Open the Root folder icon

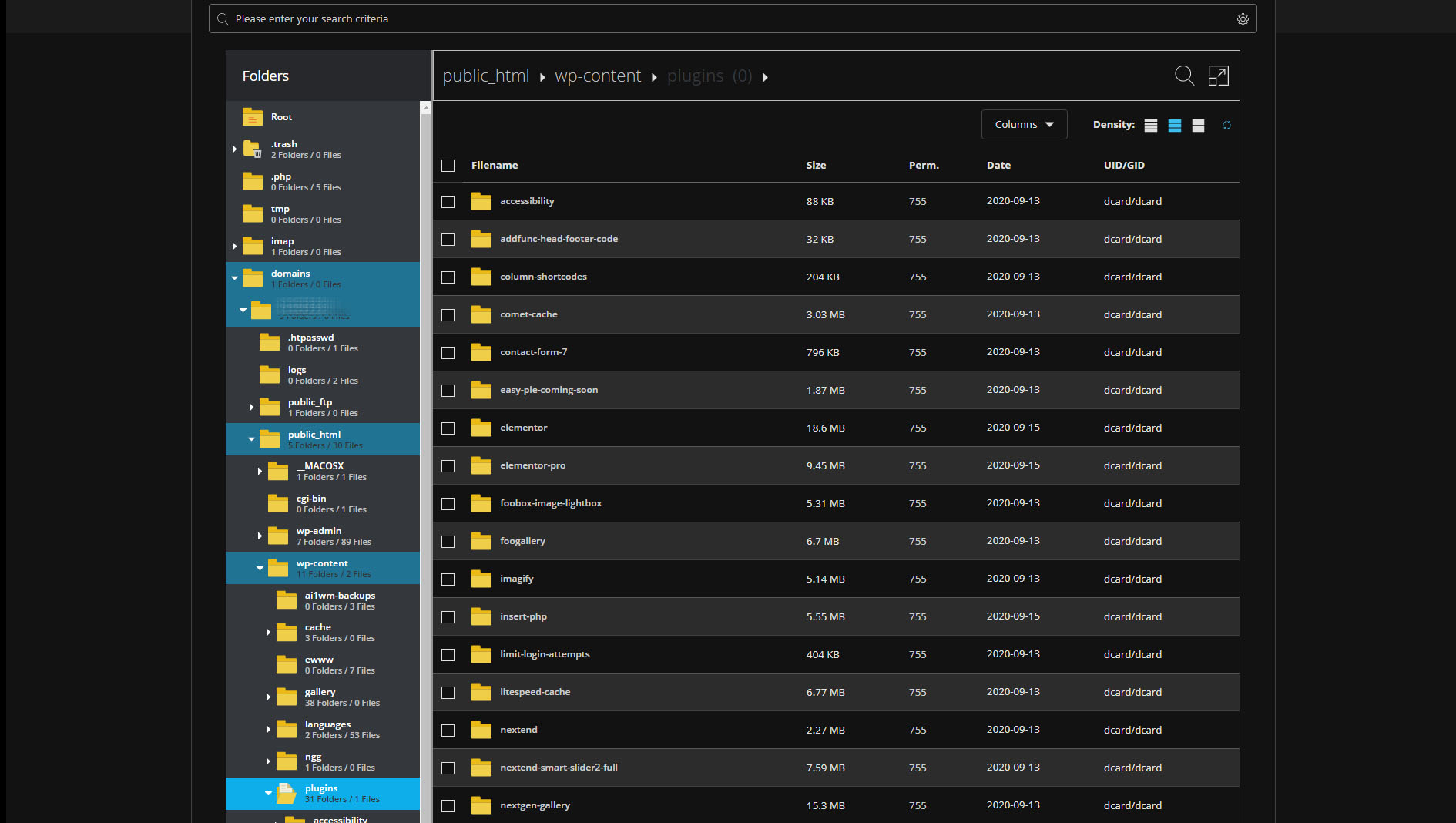point(253,117)
